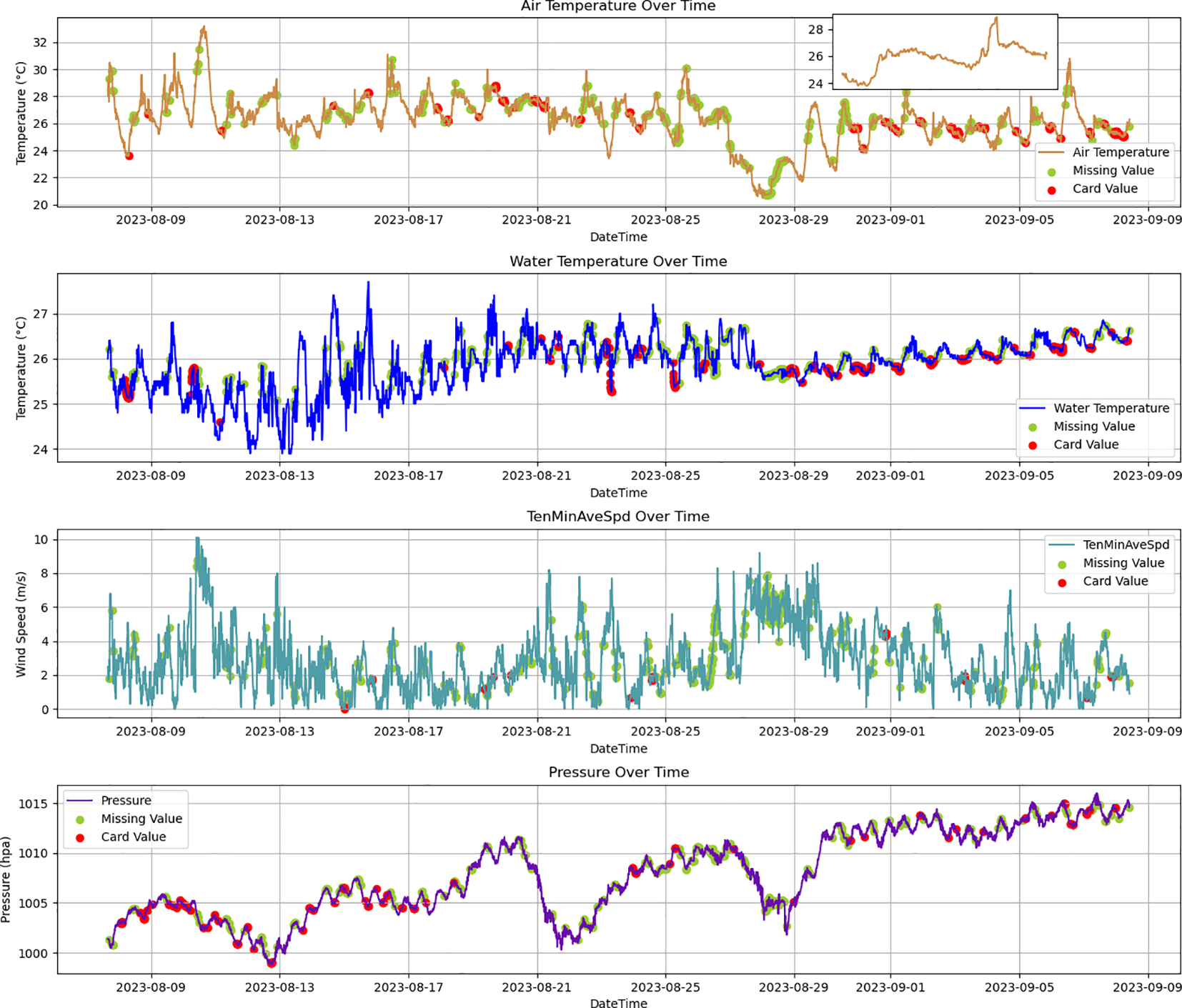
Task: Click the 'Pressure (hpa)' y-axis label
Action: (6, 879)
